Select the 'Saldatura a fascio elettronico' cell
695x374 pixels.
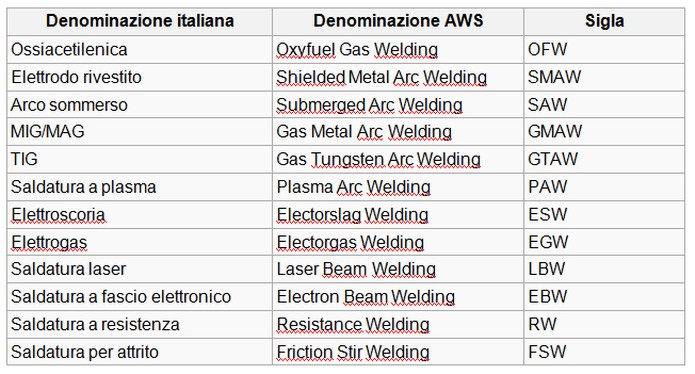tap(140, 297)
